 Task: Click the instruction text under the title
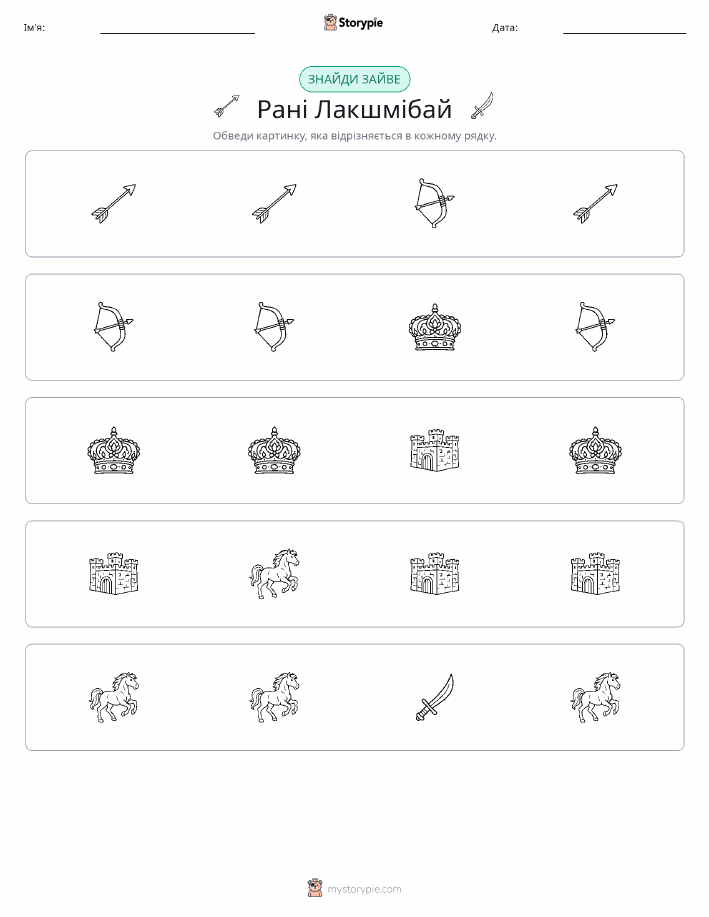point(354,136)
